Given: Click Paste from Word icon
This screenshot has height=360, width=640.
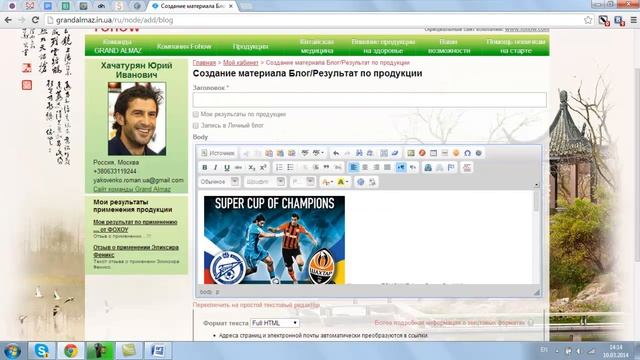Looking at the screenshot, I should (x=291, y=153).
